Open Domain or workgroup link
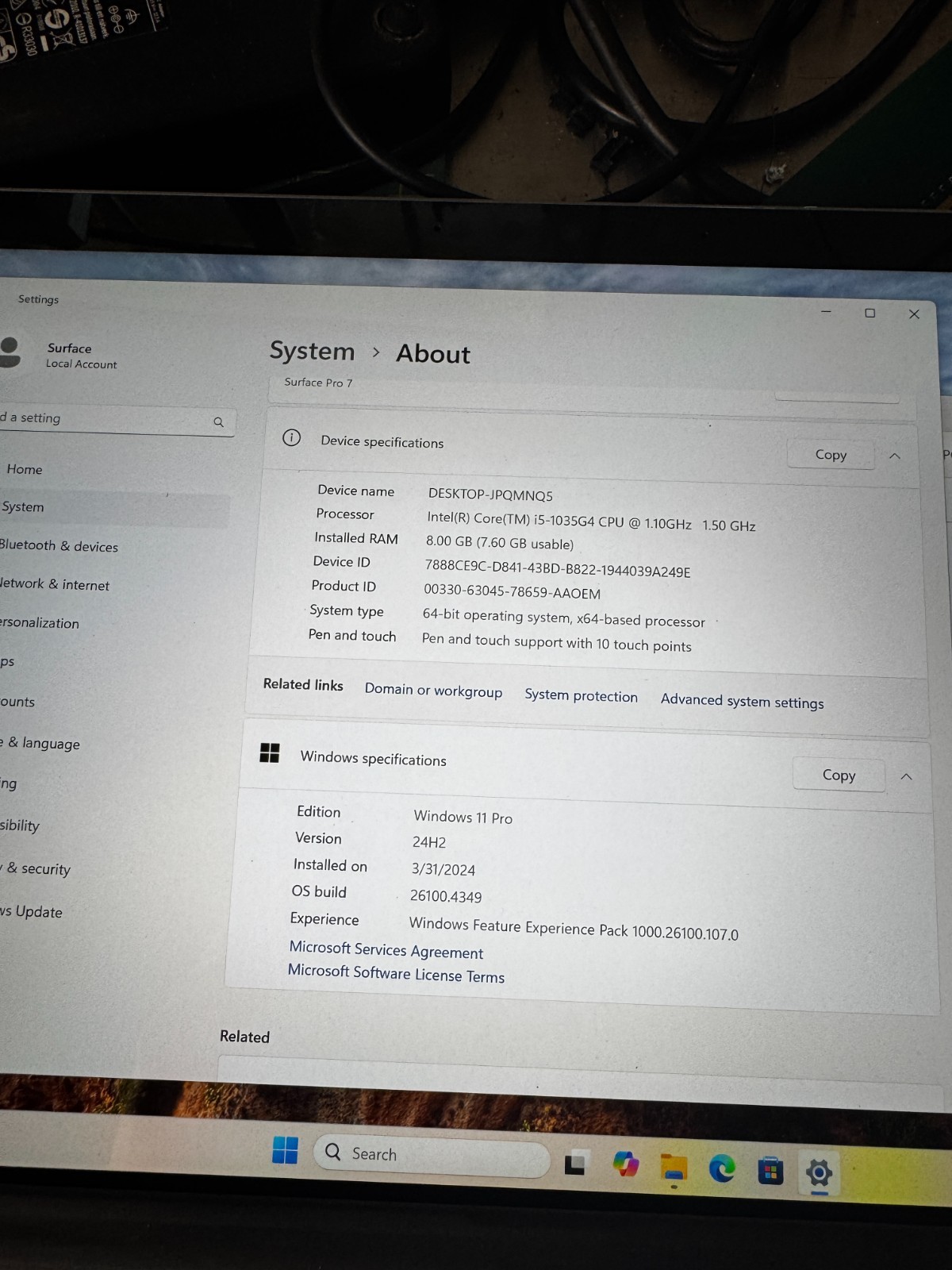The height and width of the screenshot is (1270, 952). 433,691
